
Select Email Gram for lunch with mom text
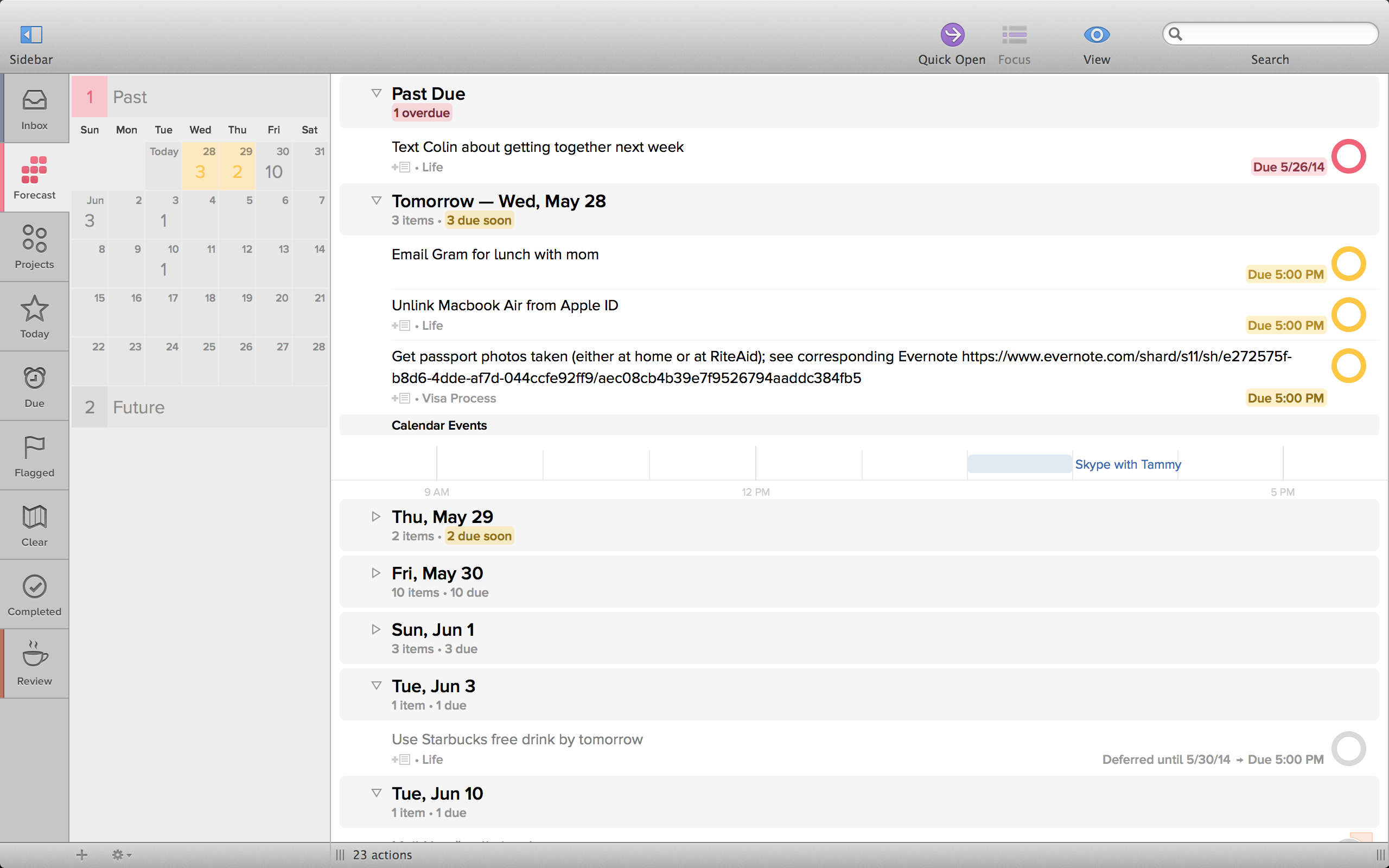[495, 254]
